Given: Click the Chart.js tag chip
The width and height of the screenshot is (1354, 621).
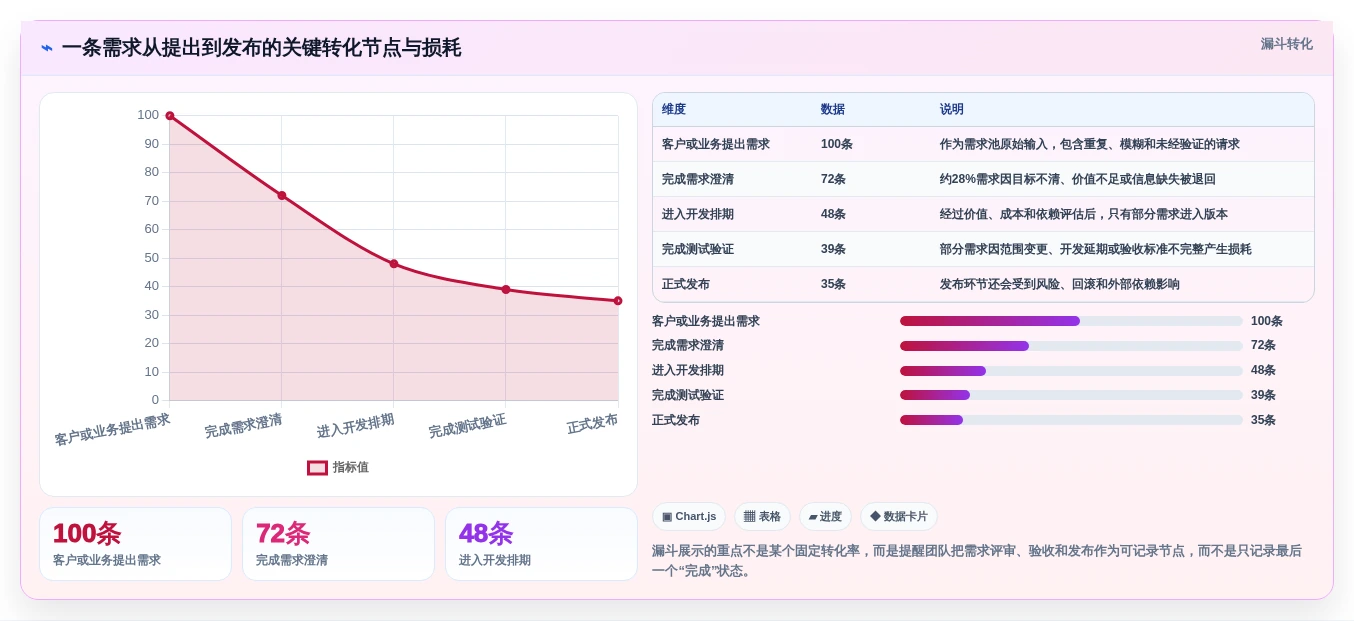Looking at the screenshot, I should (x=689, y=517).
